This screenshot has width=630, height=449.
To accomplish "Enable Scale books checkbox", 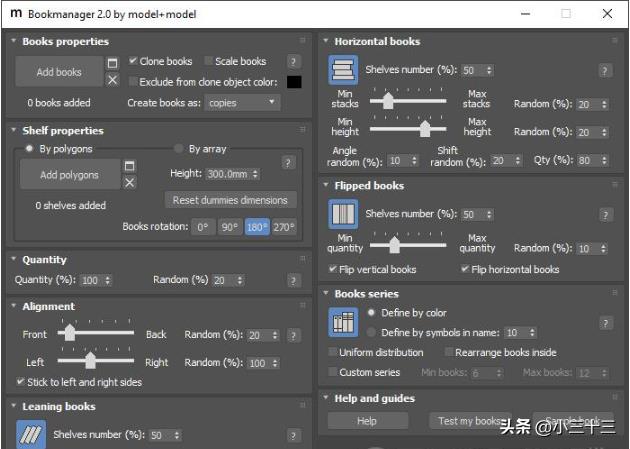I will tap(208, 61).
